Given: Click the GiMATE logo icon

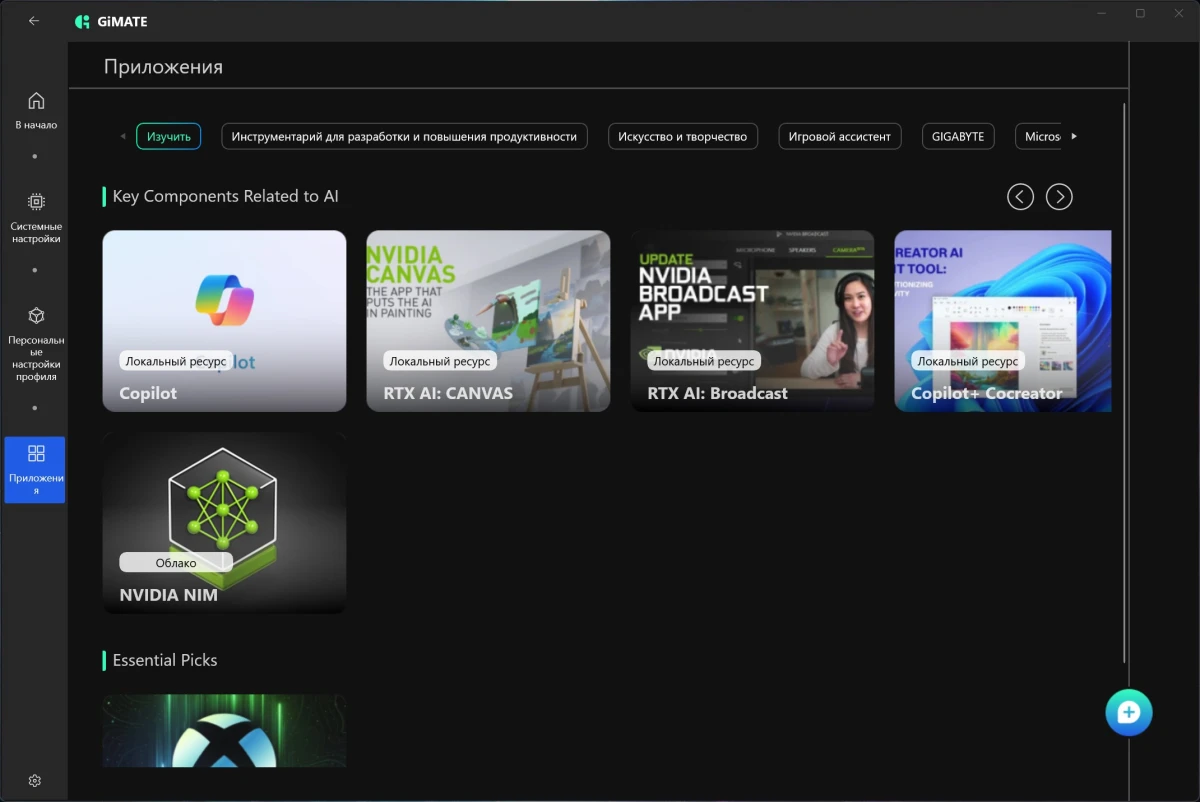Looking at the screenshot, I should click(x=83, y=21).
